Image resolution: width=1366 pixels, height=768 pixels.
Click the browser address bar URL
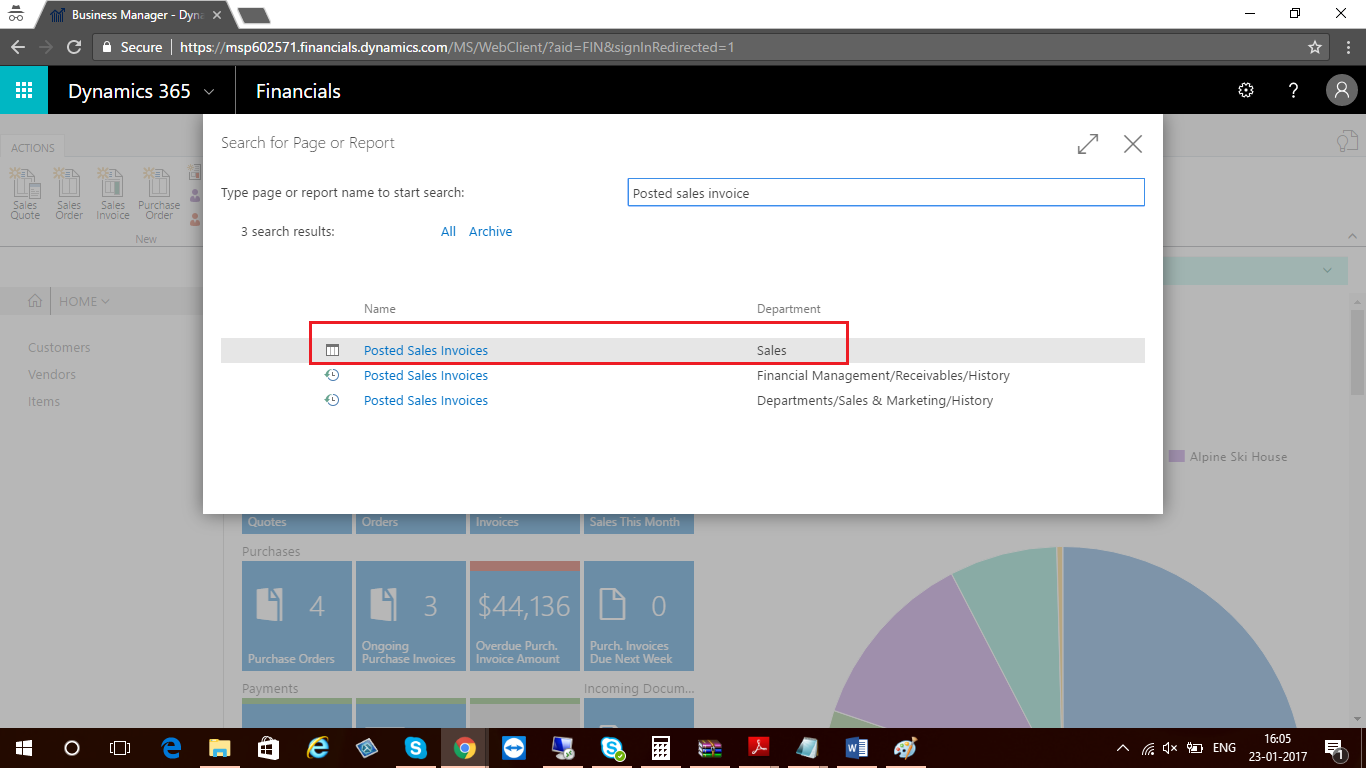click(x=457, y=47)
